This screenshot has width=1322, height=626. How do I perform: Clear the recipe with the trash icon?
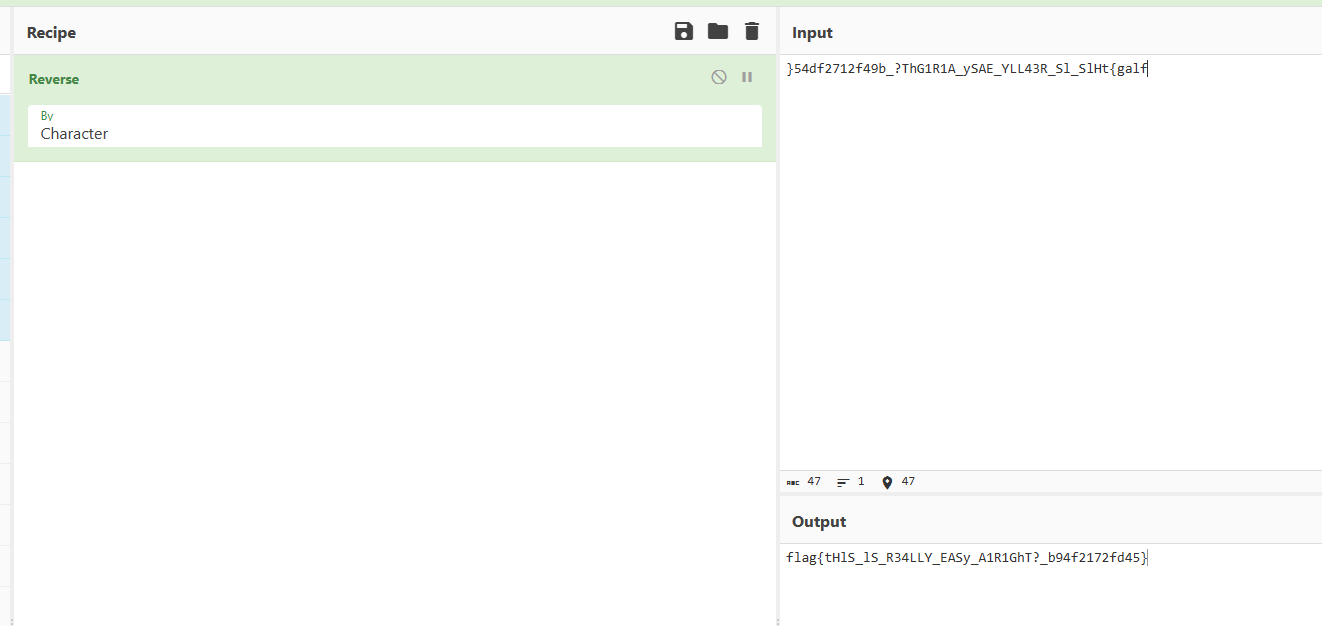pos(752,31)
